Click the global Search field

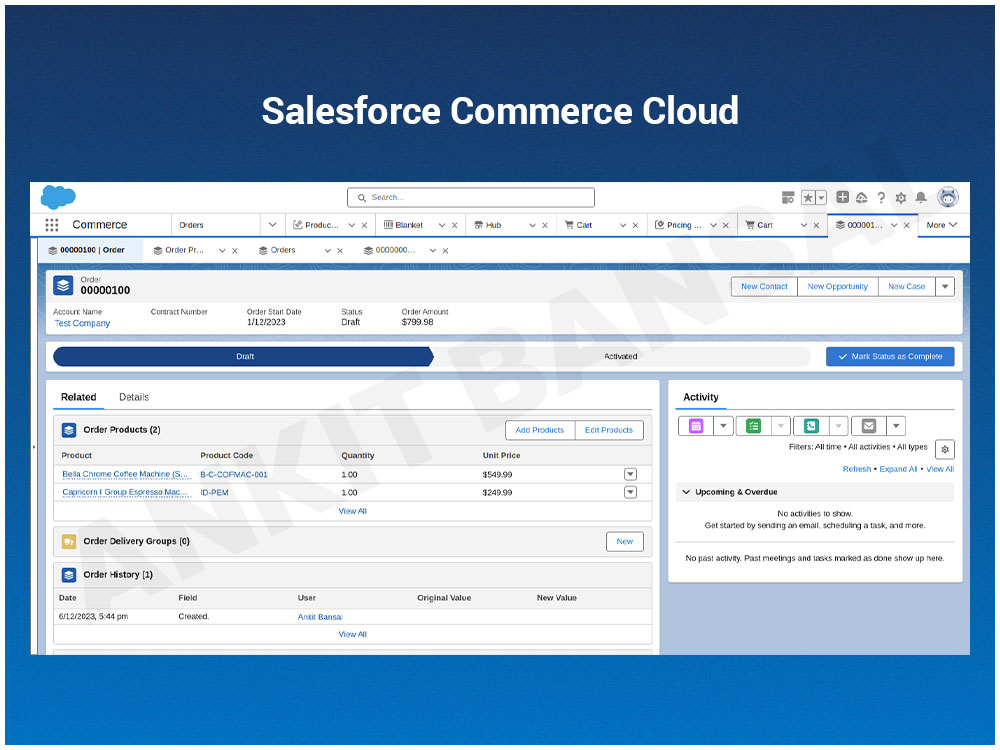coord(471,197)
